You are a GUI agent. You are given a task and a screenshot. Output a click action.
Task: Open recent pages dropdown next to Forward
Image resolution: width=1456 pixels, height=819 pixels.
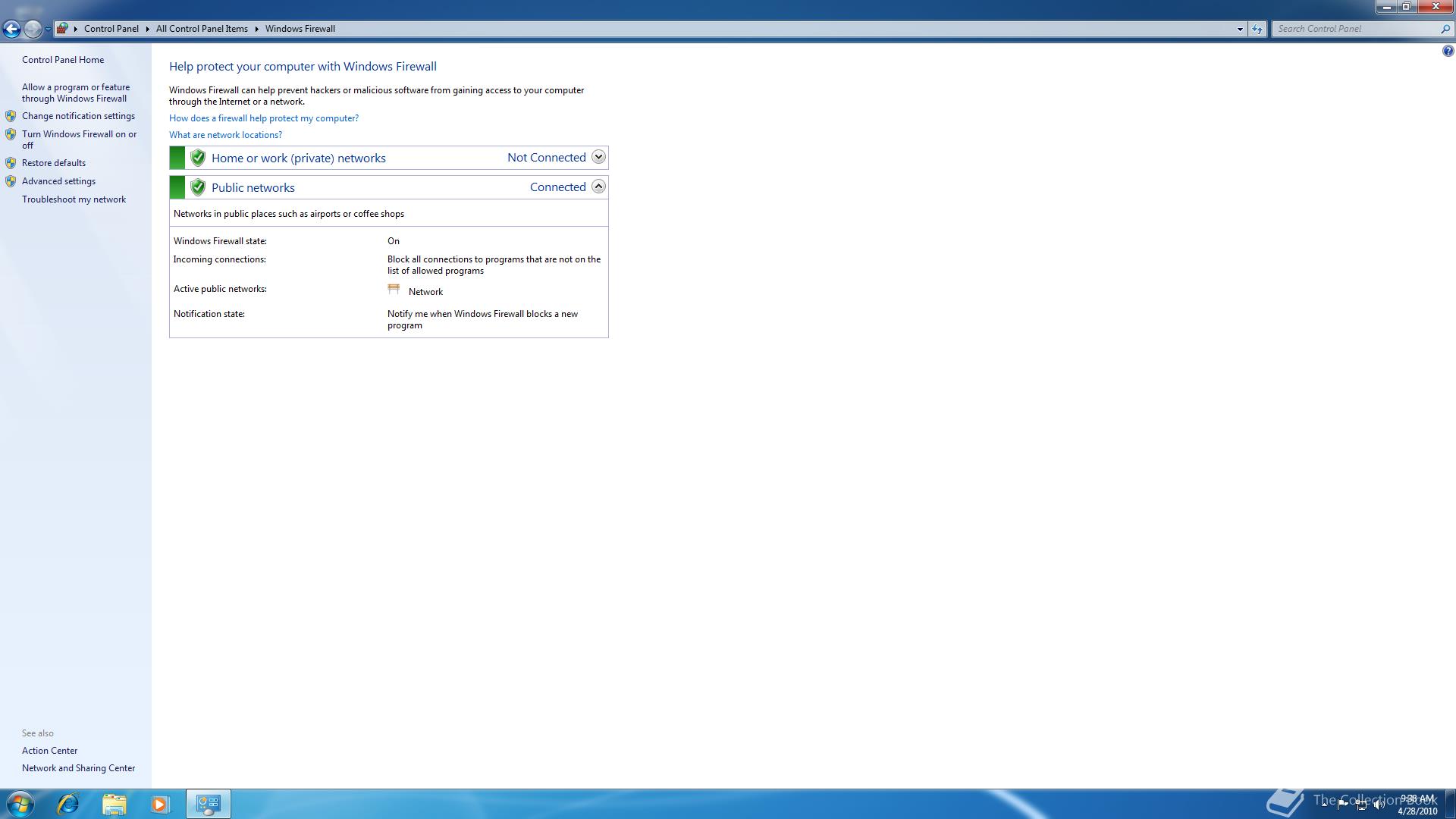point(48,29)
